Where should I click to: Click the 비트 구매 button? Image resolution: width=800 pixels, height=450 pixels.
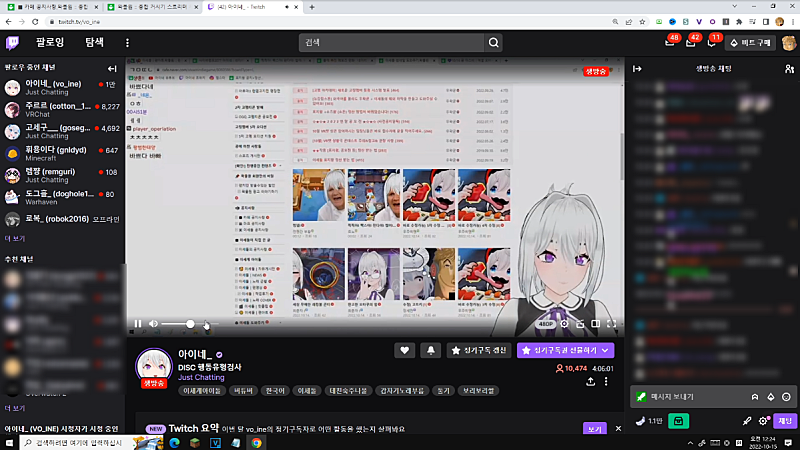click(x=751, y=43)
